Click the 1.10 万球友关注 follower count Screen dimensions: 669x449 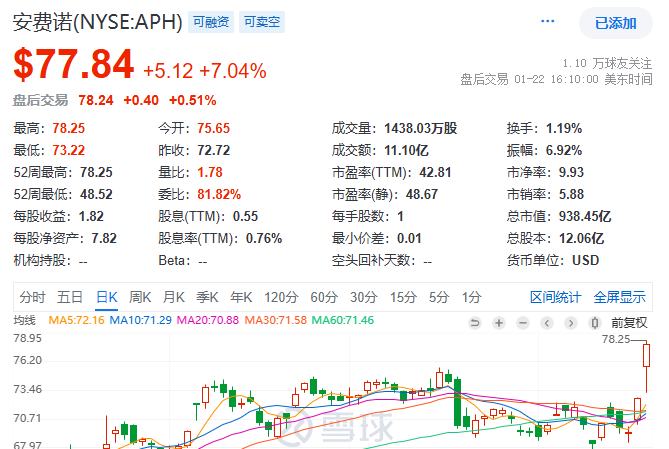coord(607,64)
